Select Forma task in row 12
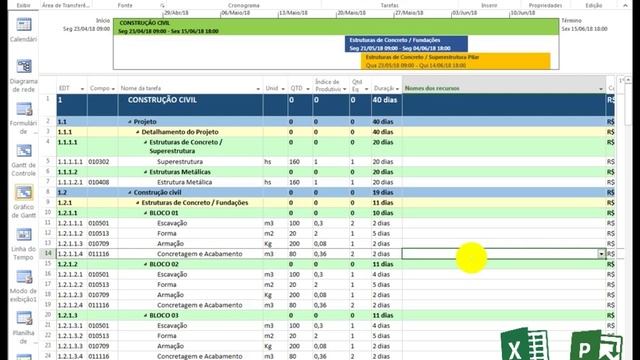 click(x=167, y=233)
